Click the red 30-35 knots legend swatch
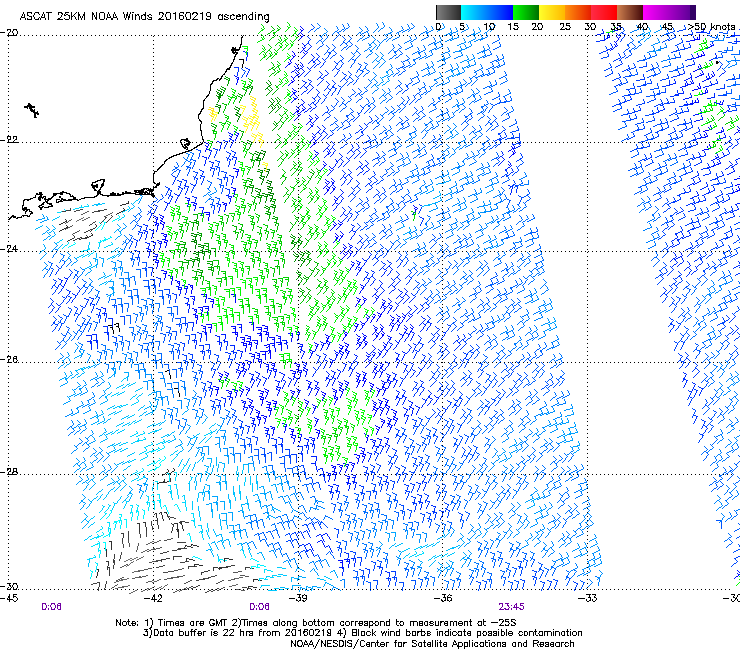740x650 pixels. click(604, 12)
